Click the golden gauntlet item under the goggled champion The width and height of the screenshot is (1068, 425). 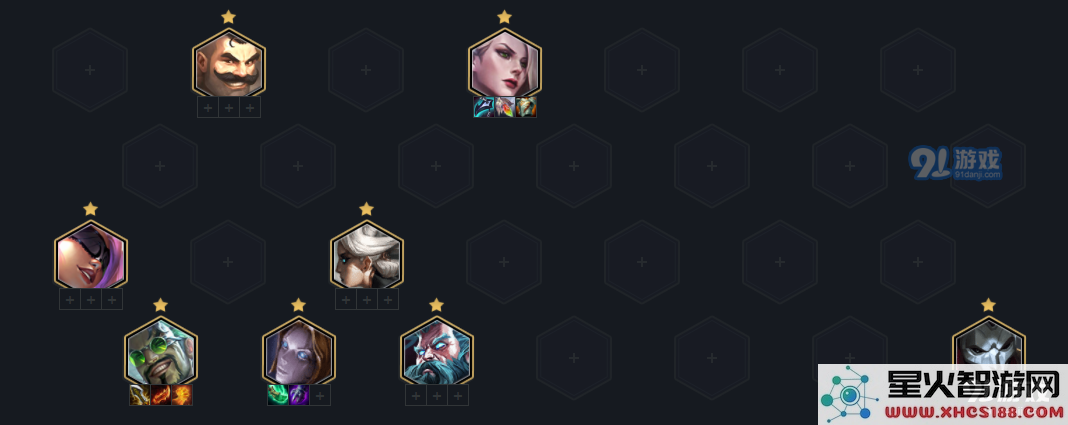(x=140, y=395)
